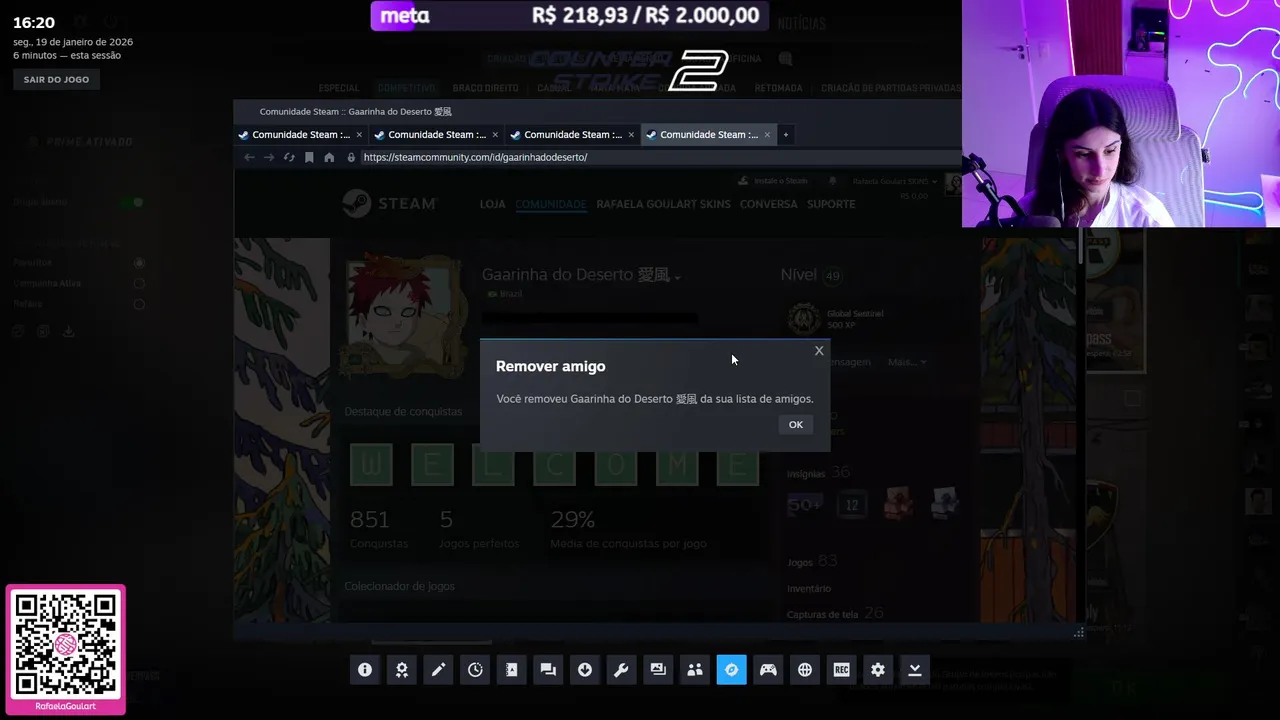
Task: Toggle the highlighted web browser compass icon
Action: tap(731, 670)
